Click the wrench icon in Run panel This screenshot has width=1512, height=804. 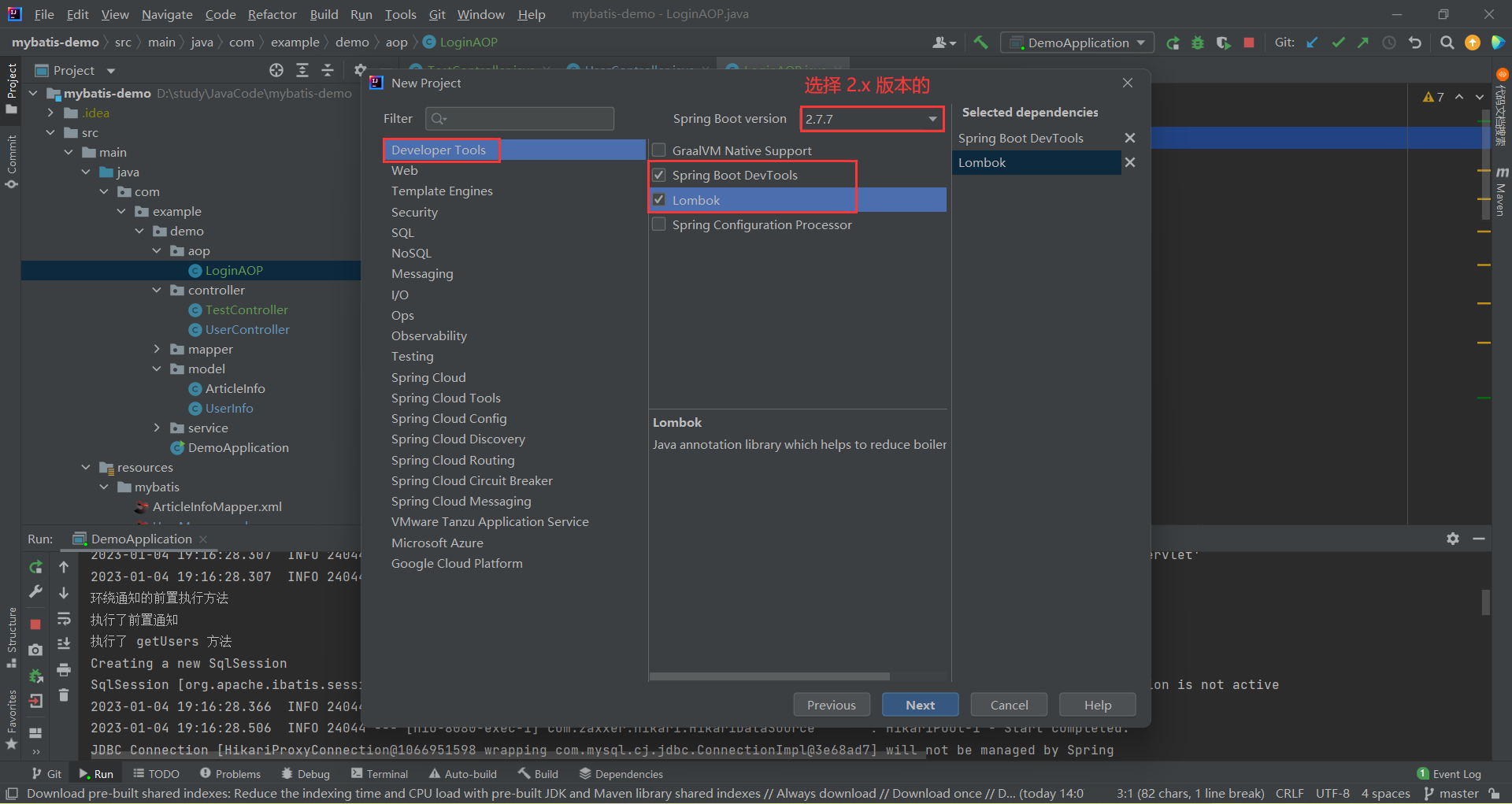tap(35, 592)
